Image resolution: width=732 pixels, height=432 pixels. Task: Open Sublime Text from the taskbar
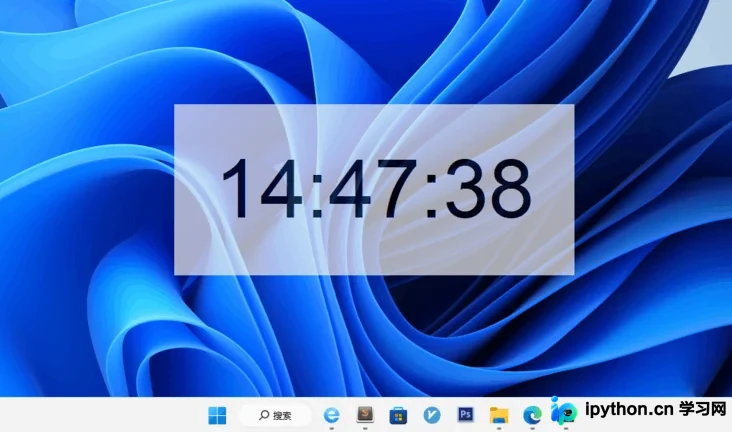pos(365,414)
